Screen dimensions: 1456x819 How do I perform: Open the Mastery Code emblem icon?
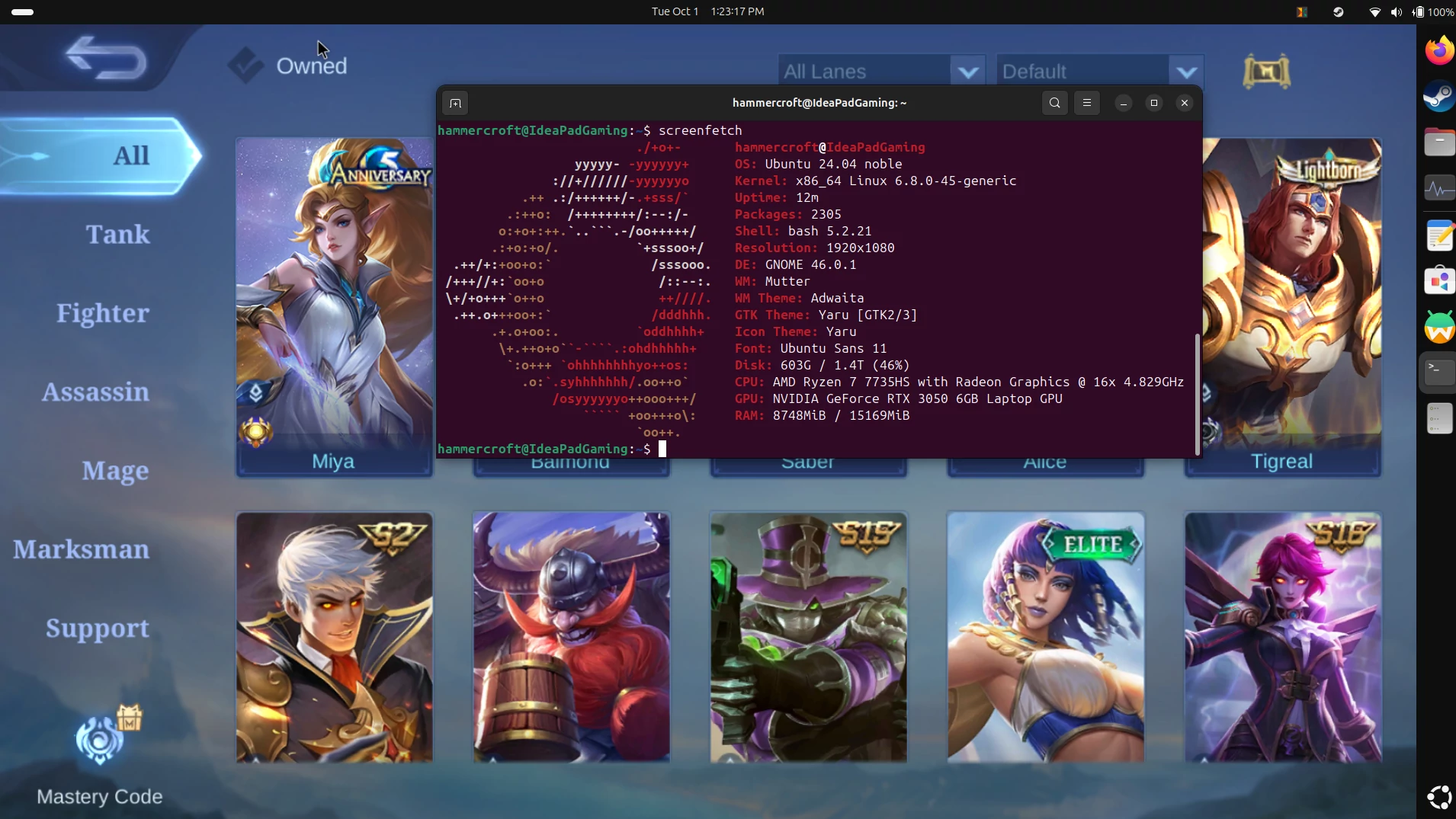(100, 739)
